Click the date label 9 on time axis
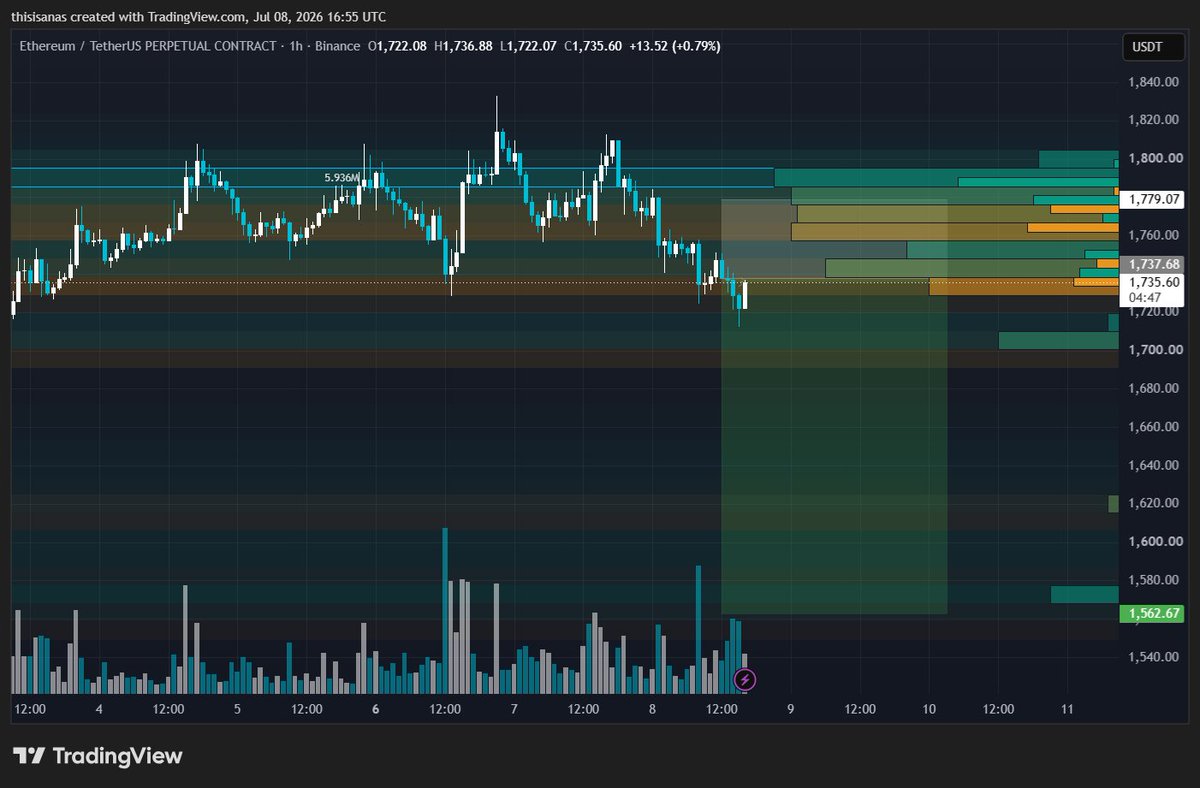 click(x=790, y=709)
